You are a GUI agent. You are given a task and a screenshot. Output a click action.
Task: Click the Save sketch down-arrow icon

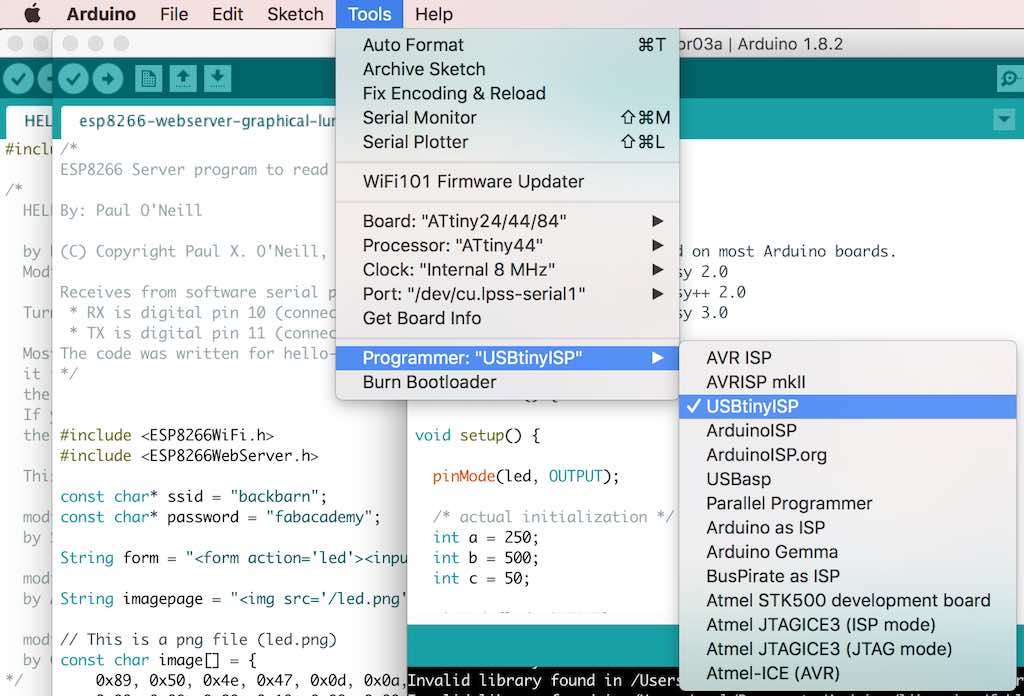(217, 79)
